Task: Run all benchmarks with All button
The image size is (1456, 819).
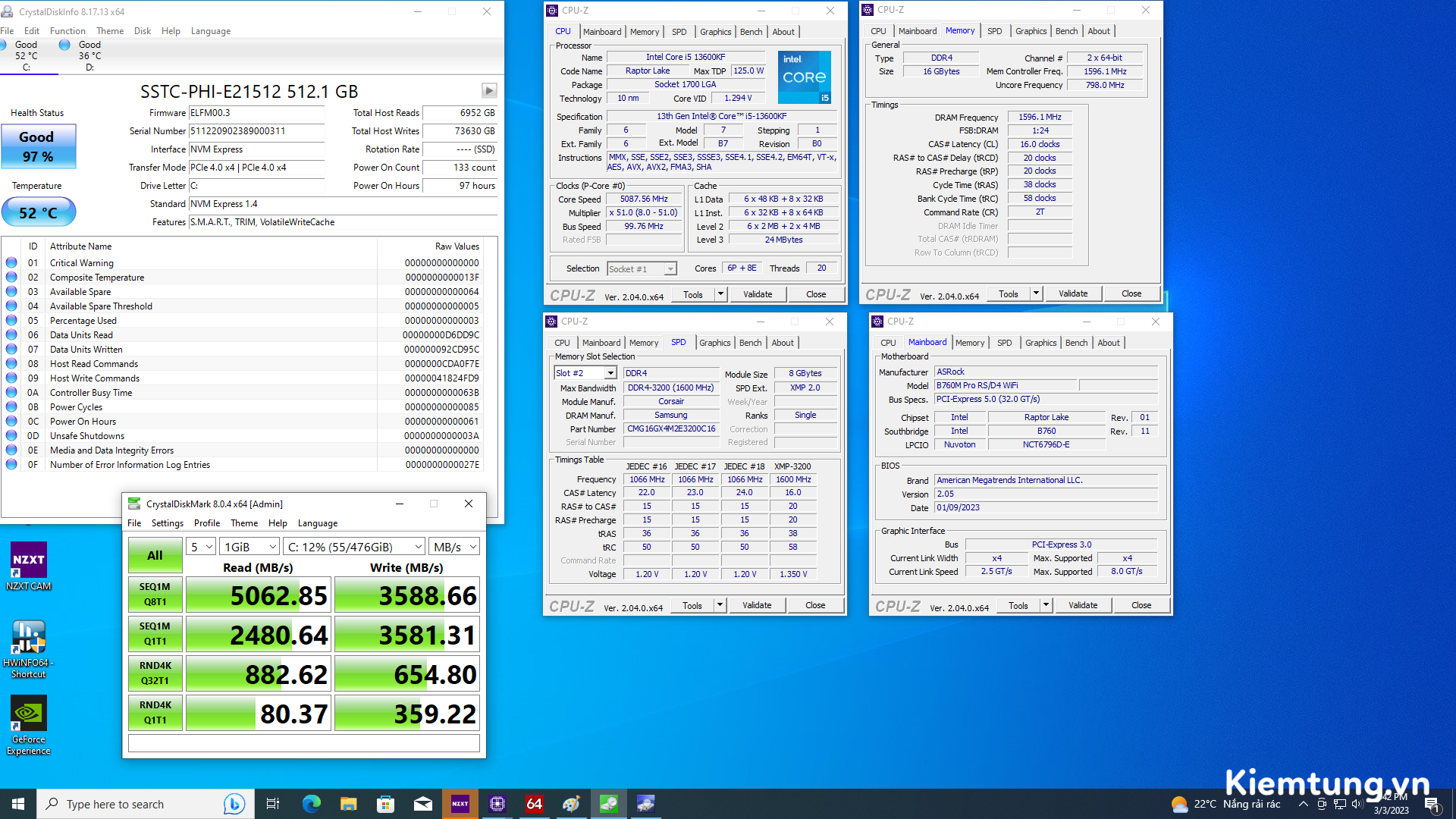Action: click(x=155, y=556)
